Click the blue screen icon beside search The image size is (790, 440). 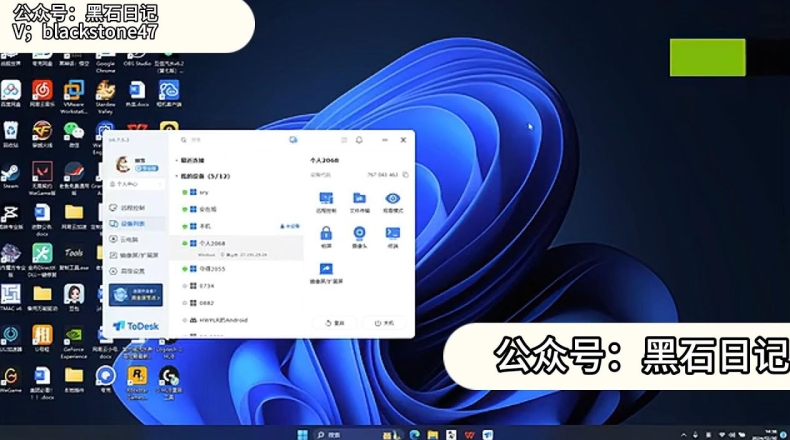(x=293, y=140)
